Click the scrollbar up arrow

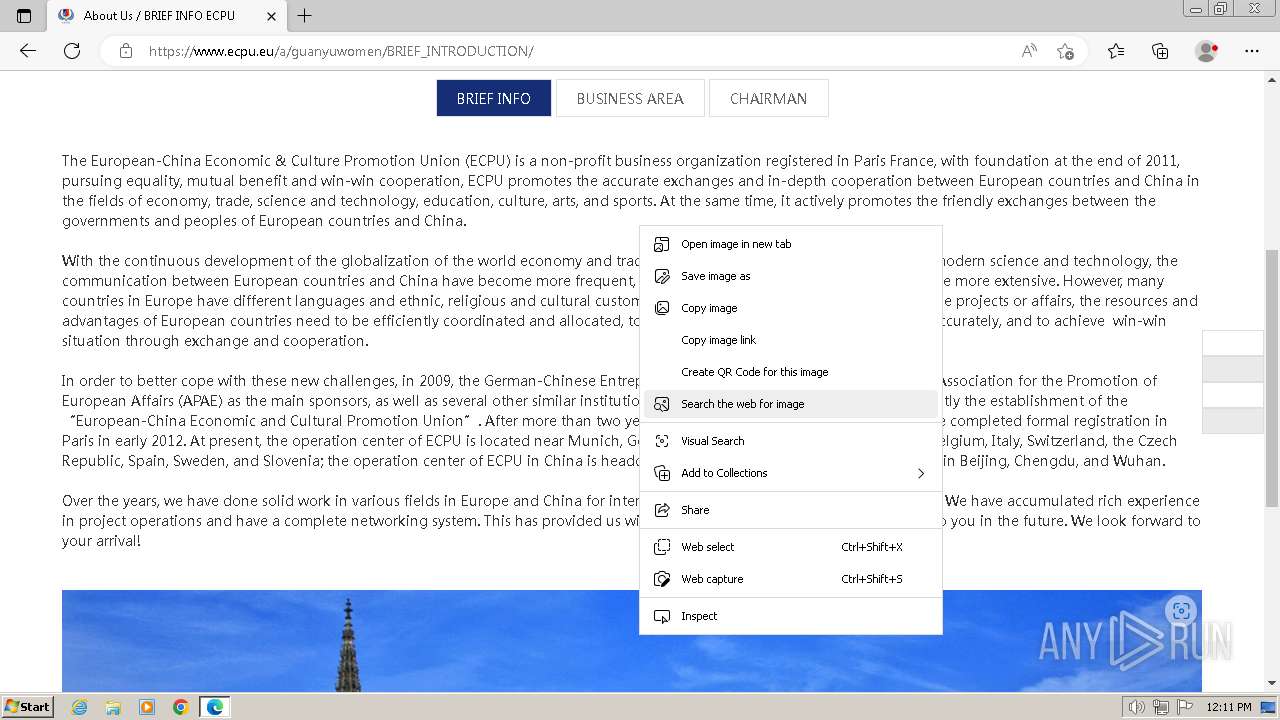[1271, 78]
